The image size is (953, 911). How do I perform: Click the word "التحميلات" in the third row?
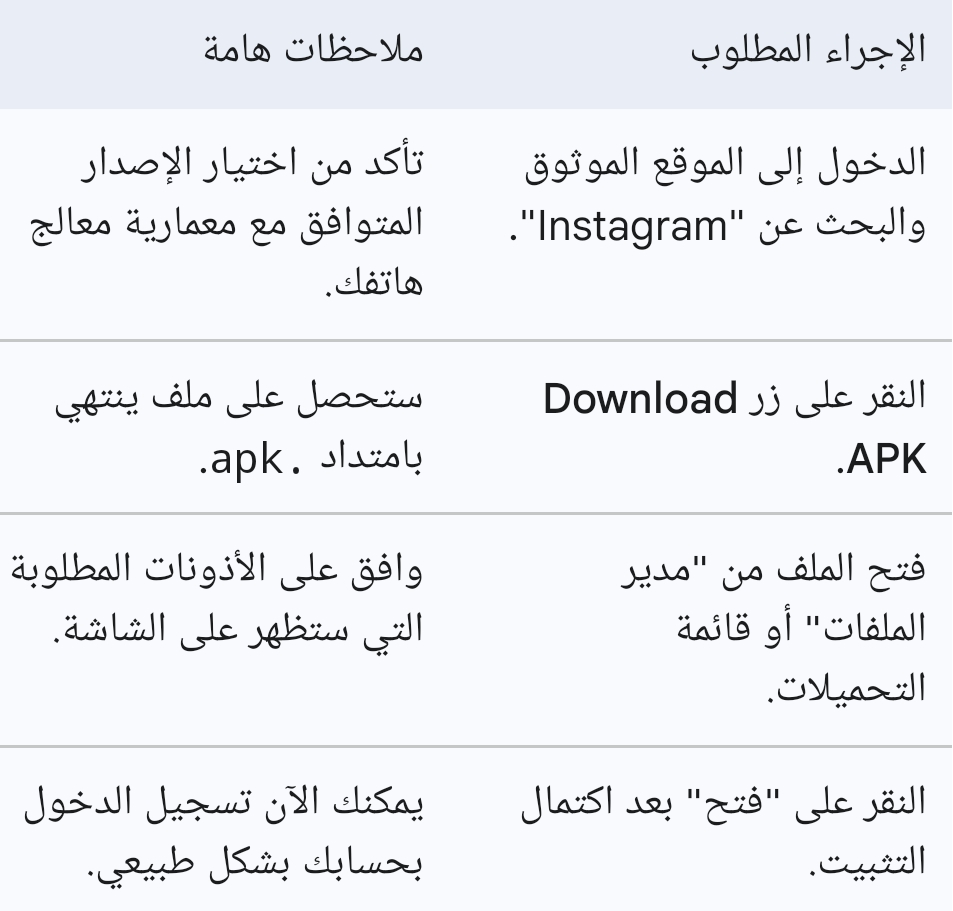866,688
